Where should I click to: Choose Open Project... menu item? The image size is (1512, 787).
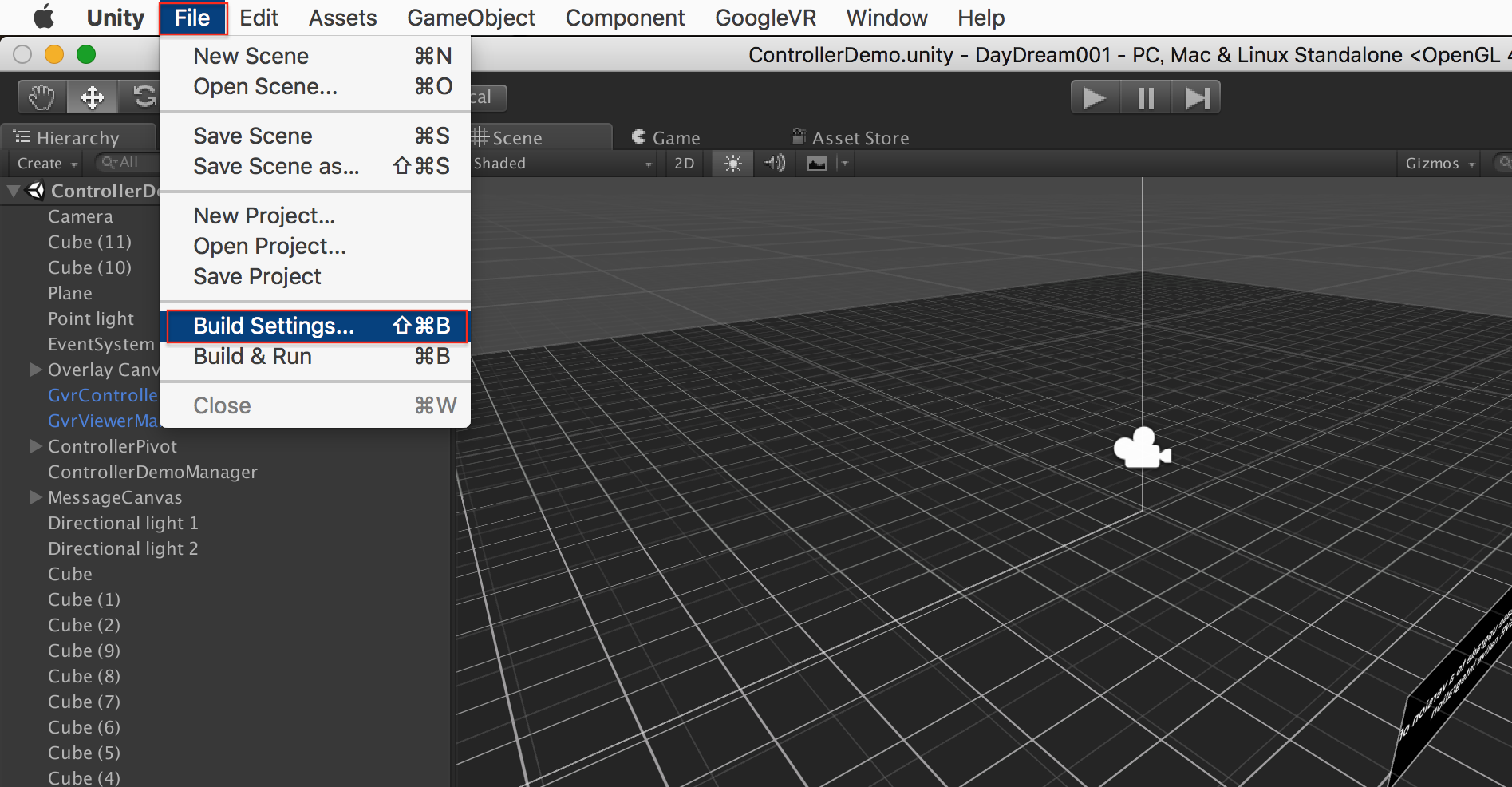tap(315, 246)
